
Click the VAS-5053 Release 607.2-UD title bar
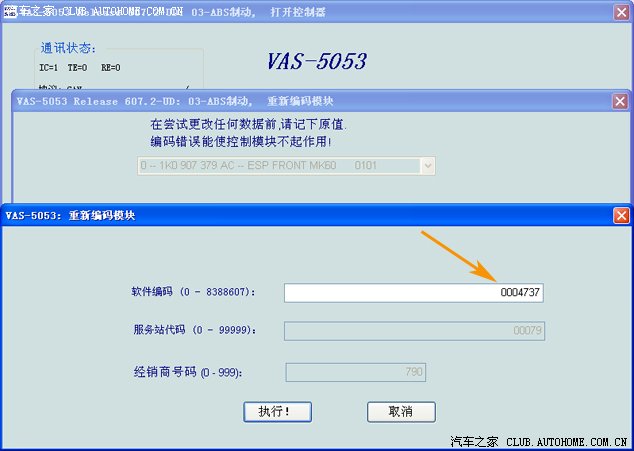pyautogui.click(x=300, y=101)
